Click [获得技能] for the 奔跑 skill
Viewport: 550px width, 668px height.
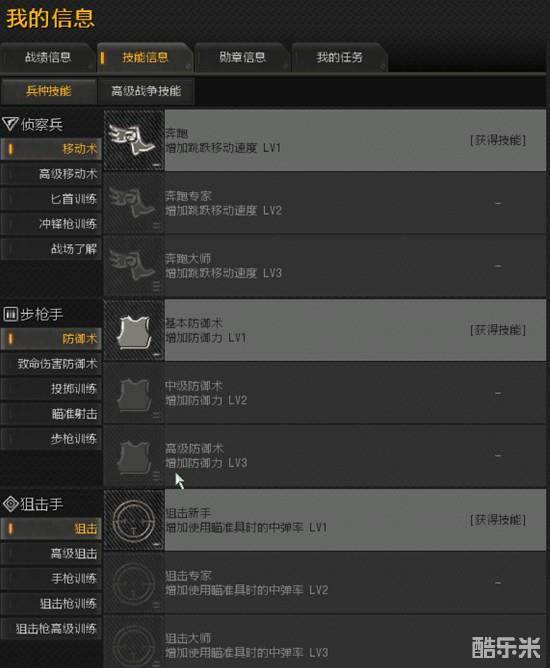pos(498,140)
